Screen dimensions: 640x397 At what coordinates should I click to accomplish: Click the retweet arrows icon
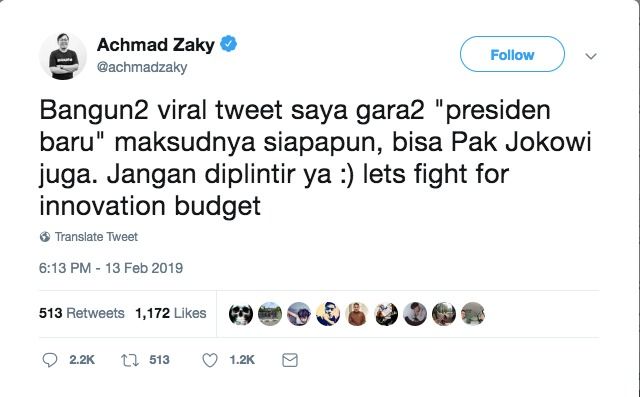130,360
